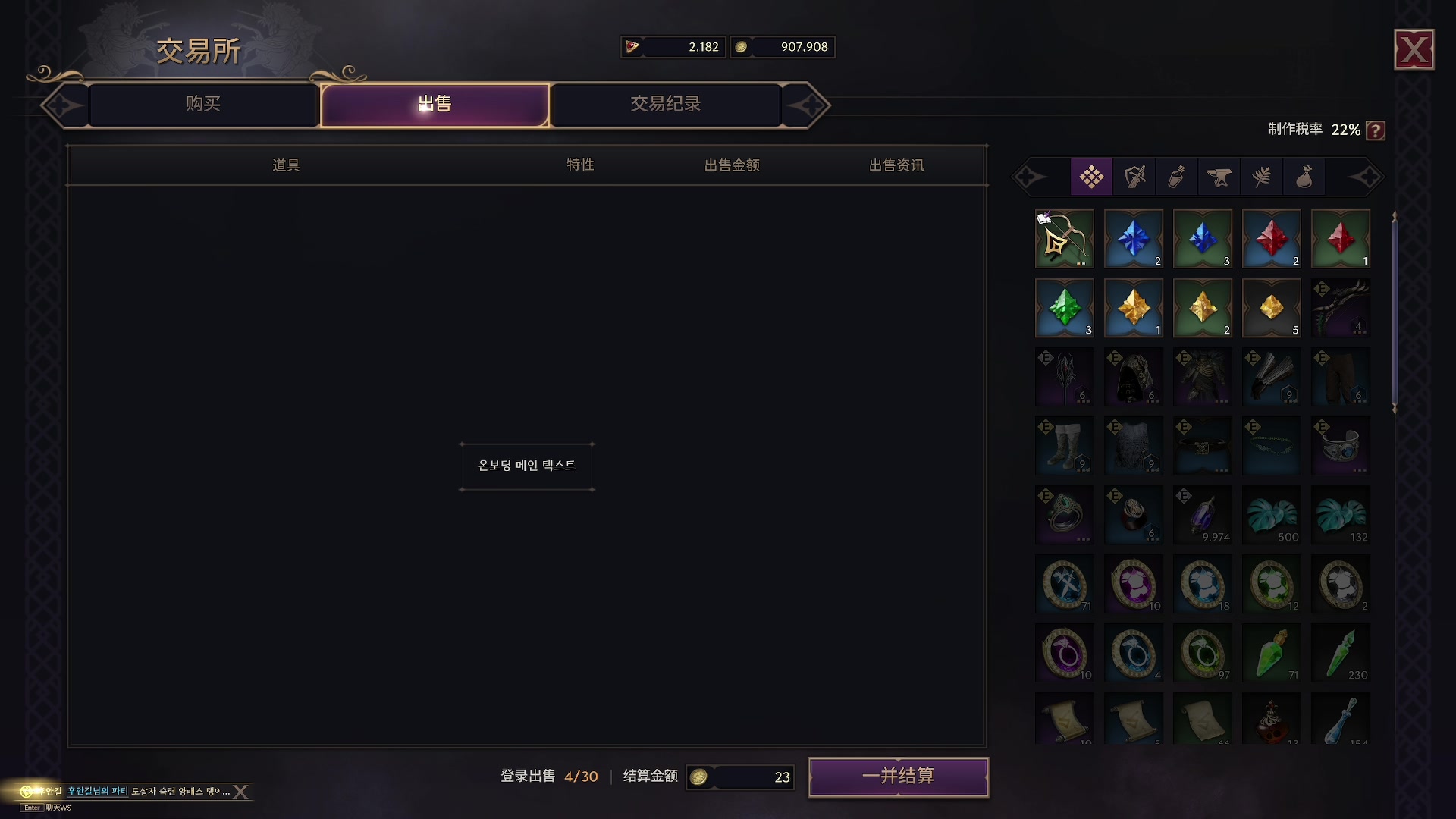The width and height of the screenshot is (1456, 819).
Task: Click the 一并结算 settle all button
Action: click(899, 777)
